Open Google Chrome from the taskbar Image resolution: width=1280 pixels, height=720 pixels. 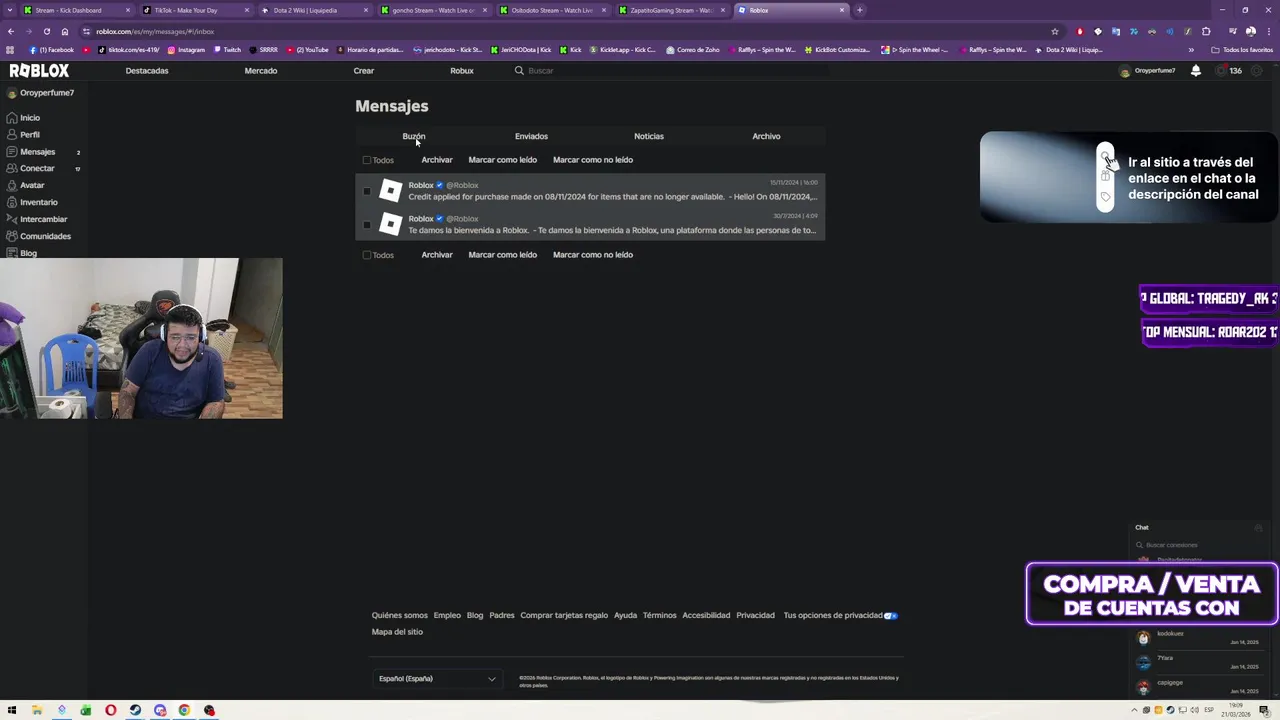coord(184,711)
